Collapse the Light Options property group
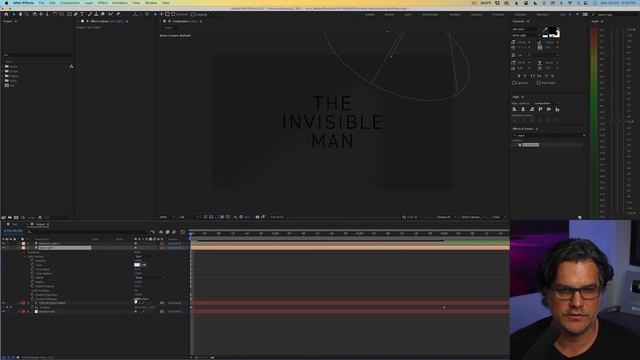The width and height of the screenshot is (640, 360). (x=24, y=256)
